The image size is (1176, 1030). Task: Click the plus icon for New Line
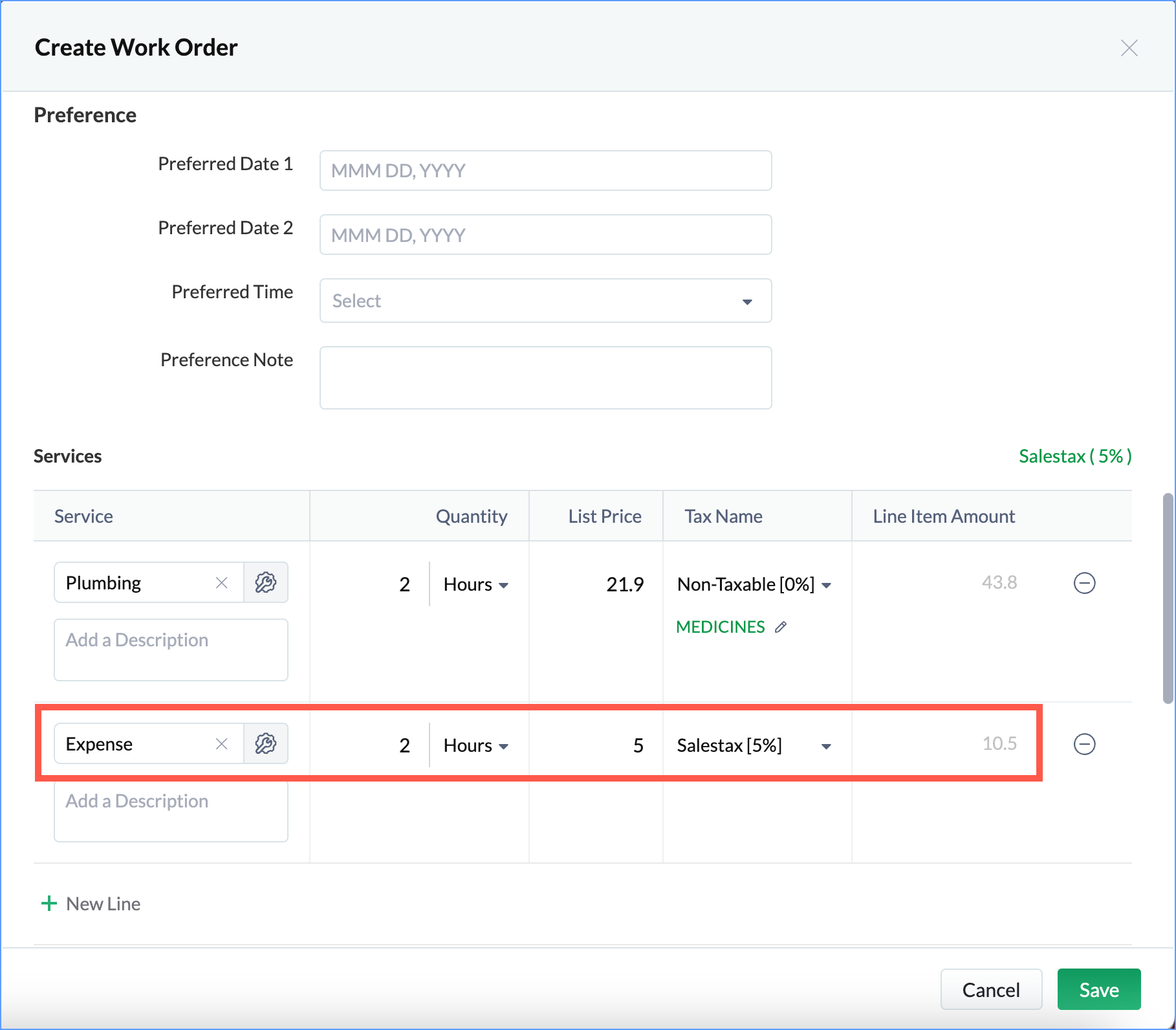click(49, 903)
